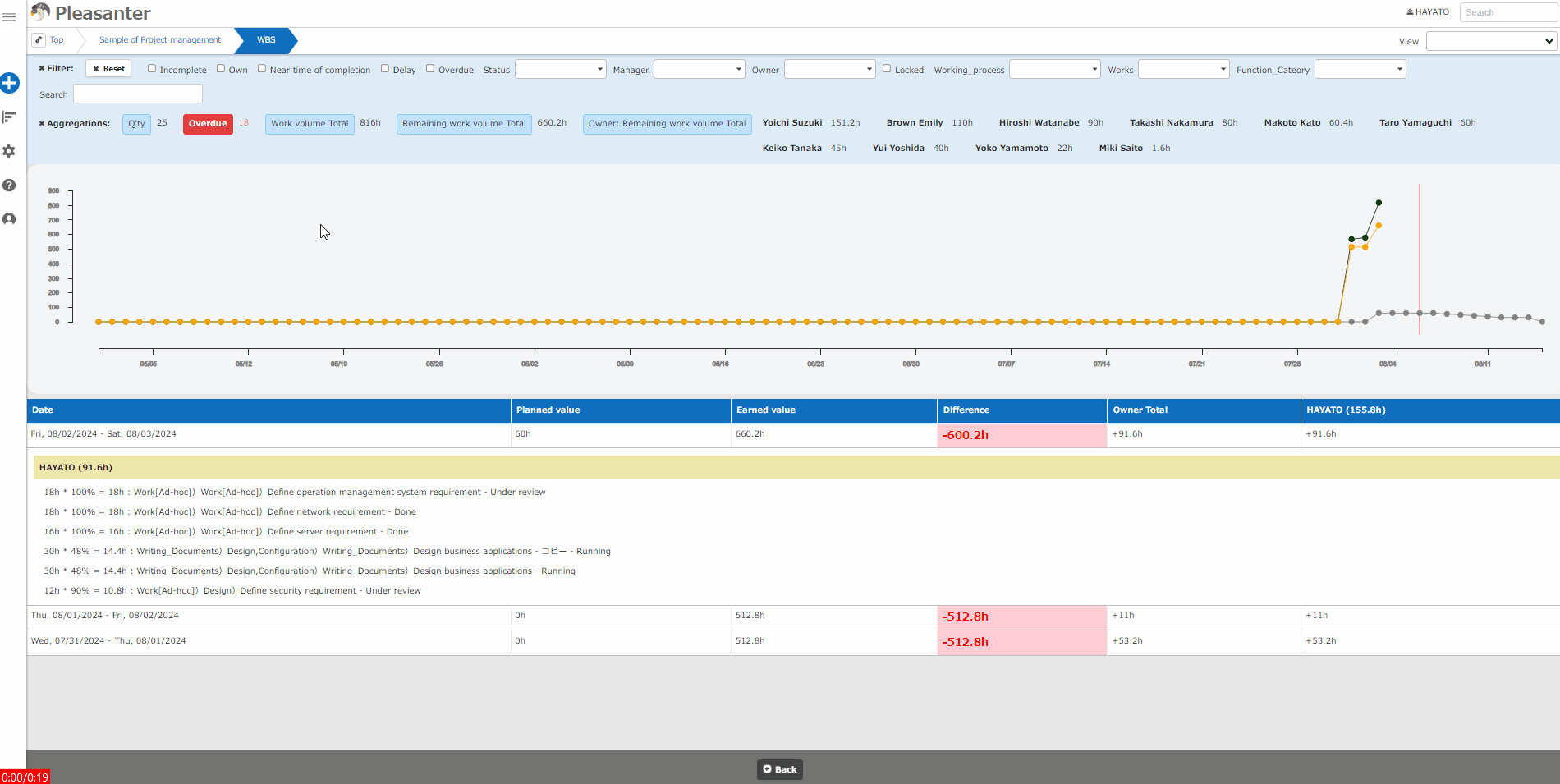Click the Pleasanter logo icon
Screen dimensions: 1560x784
pos(40,11)
